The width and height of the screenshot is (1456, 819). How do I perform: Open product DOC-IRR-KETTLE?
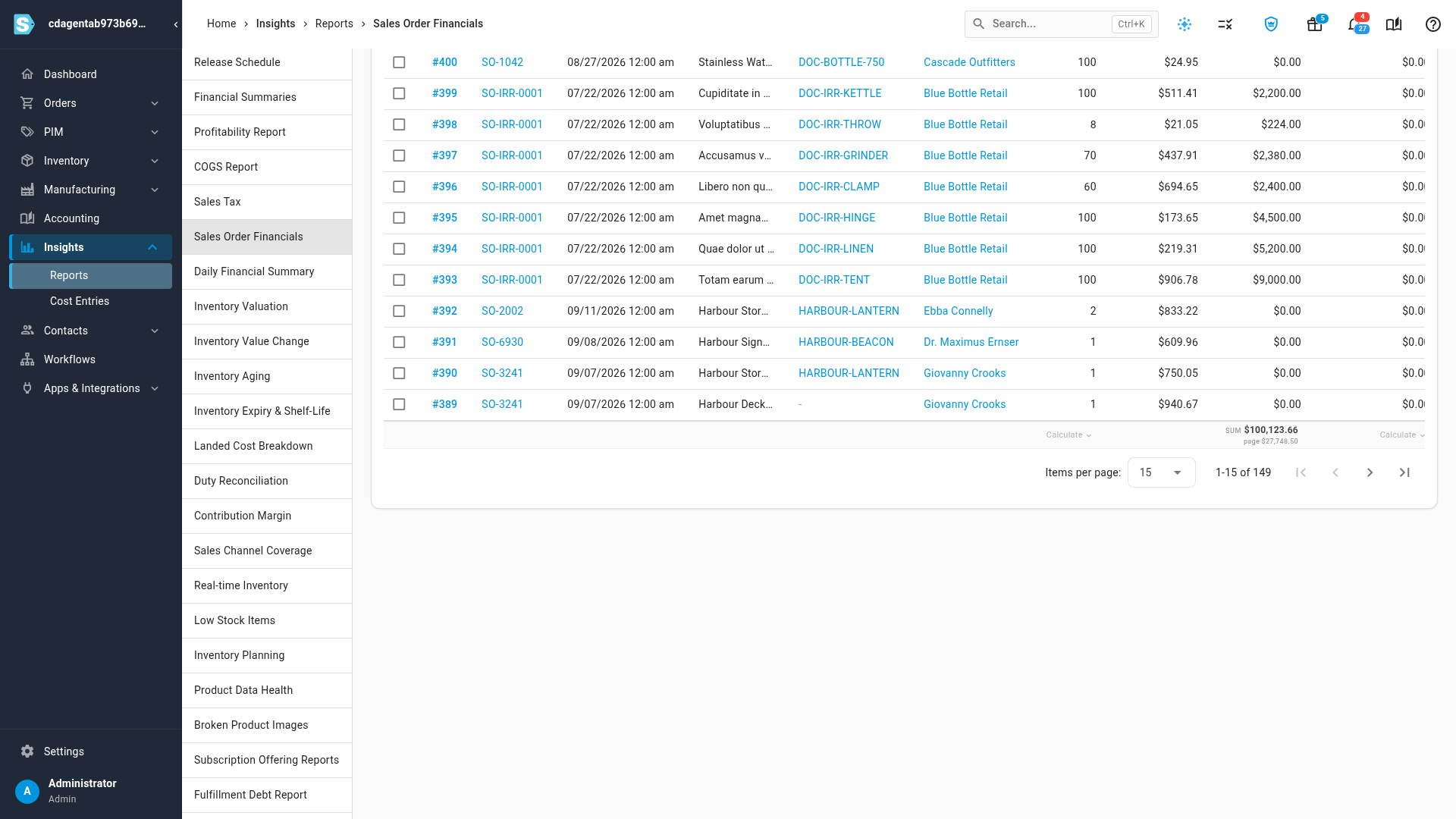pos(840,93)
